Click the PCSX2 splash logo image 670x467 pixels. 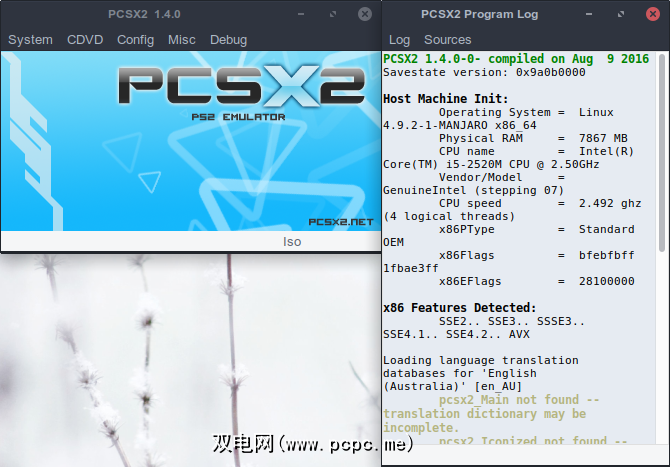pyautogui.click(x=241, y=86)
